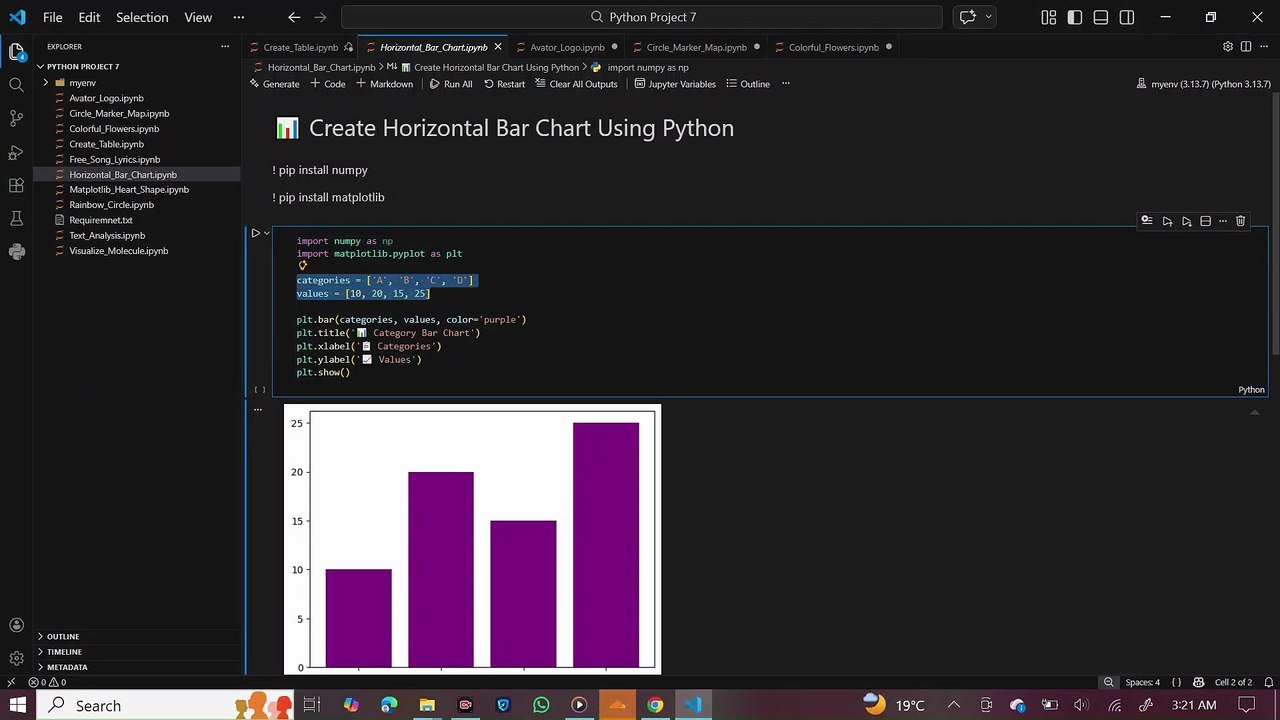Toggle the secondary side bar
The width and height of the screenshot is (1280, 720).
pyautogui.click(x=1127, y=17)
